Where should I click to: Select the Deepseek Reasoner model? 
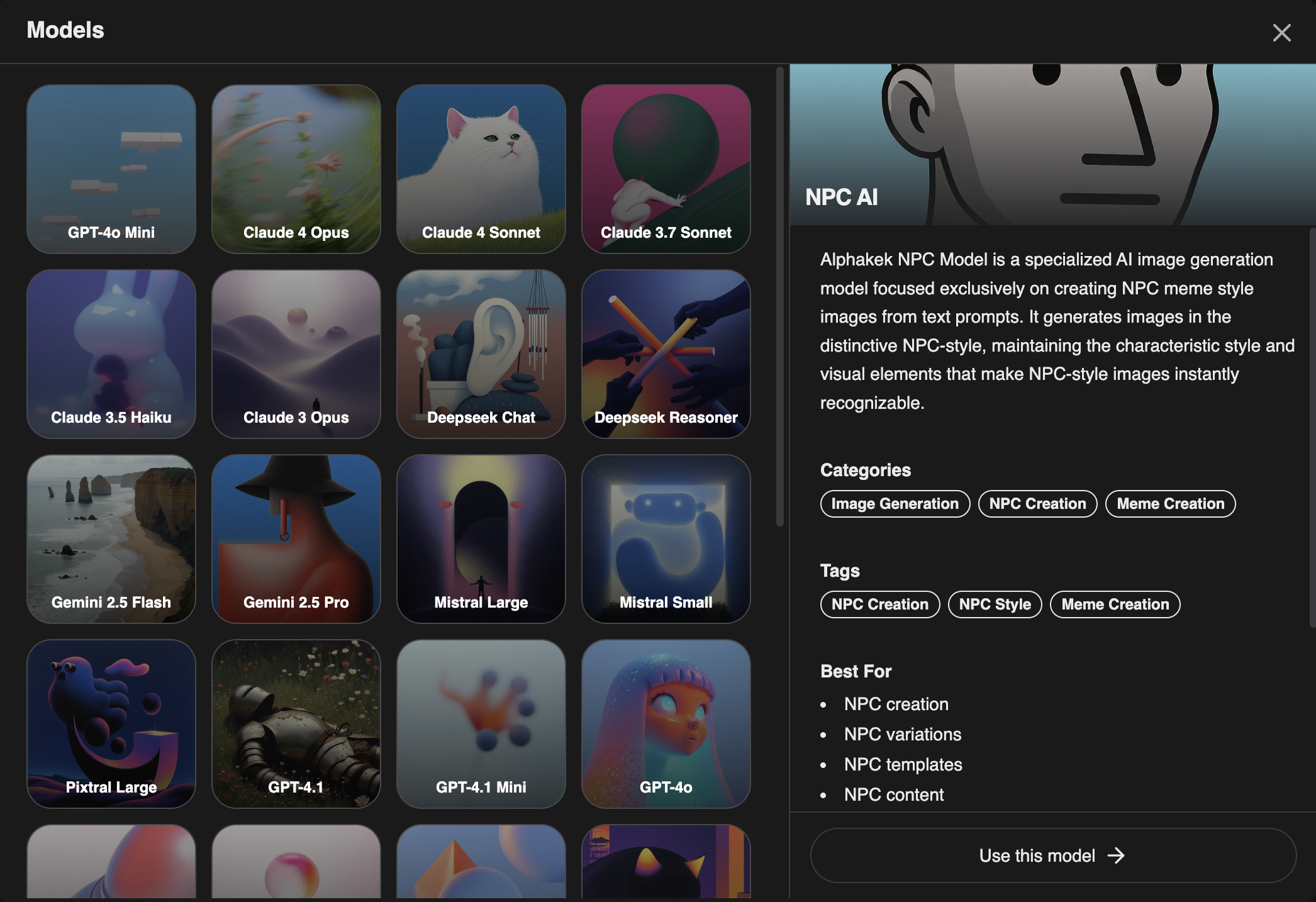666,354
